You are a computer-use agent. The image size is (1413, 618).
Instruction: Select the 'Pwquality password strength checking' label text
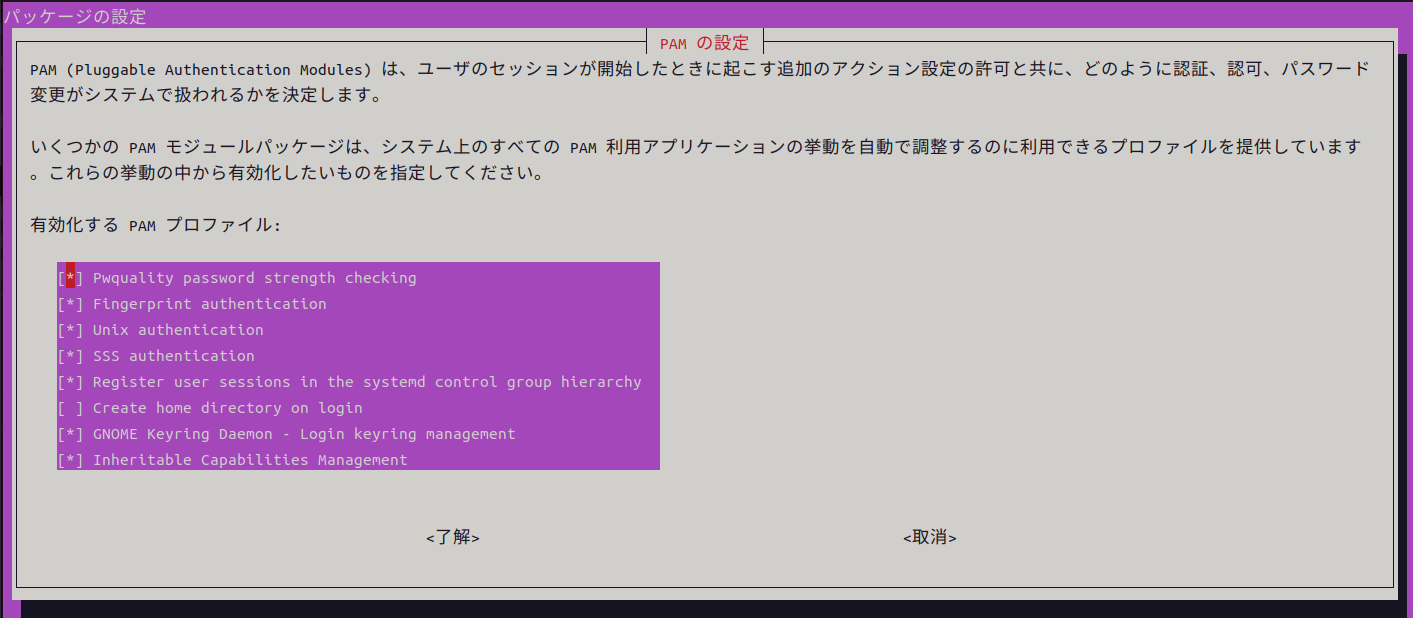click(x=254, y=278)
